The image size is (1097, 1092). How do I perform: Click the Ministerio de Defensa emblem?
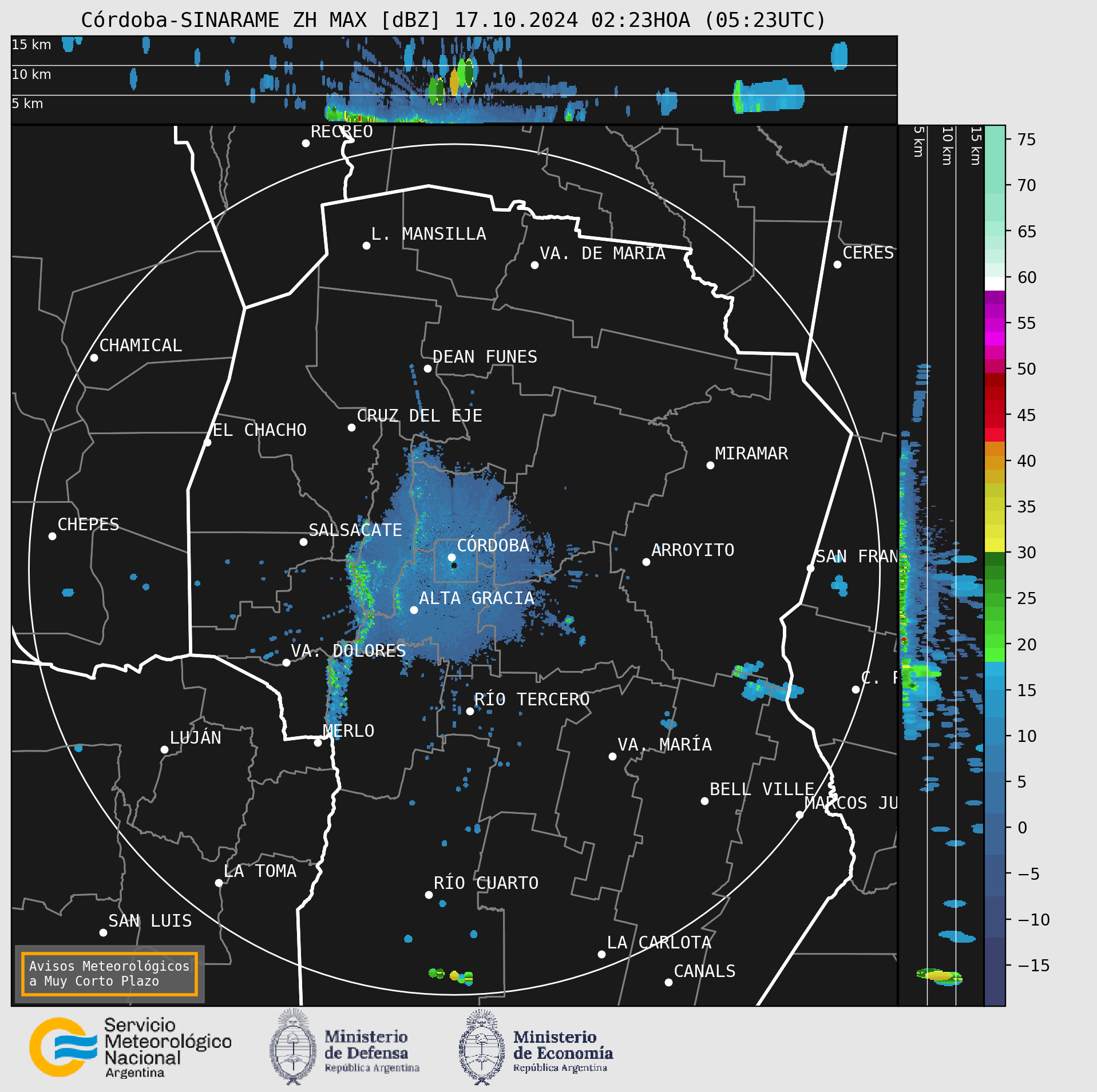[x=293, y=1047]
